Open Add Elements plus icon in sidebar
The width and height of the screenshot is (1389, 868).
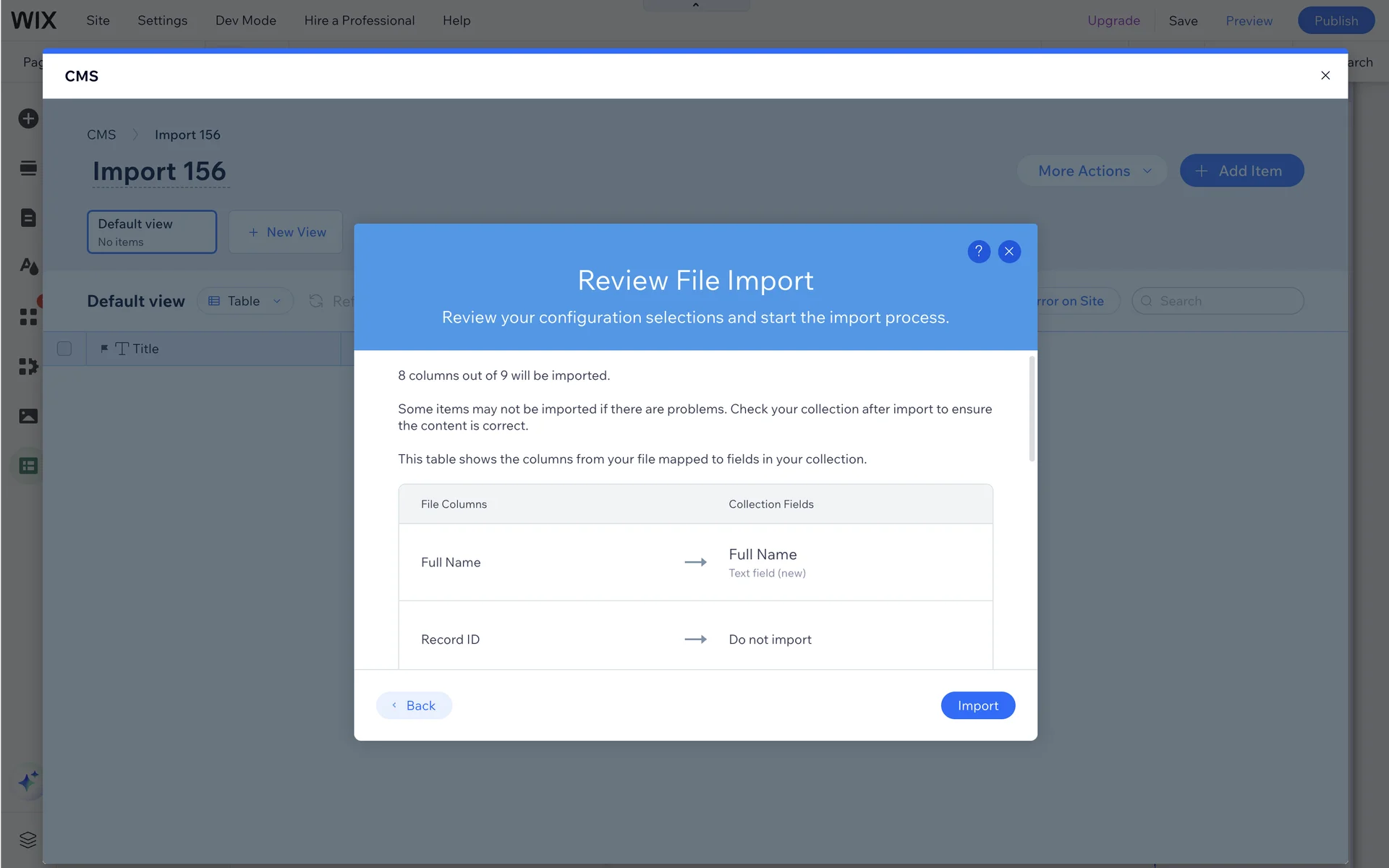28,119
